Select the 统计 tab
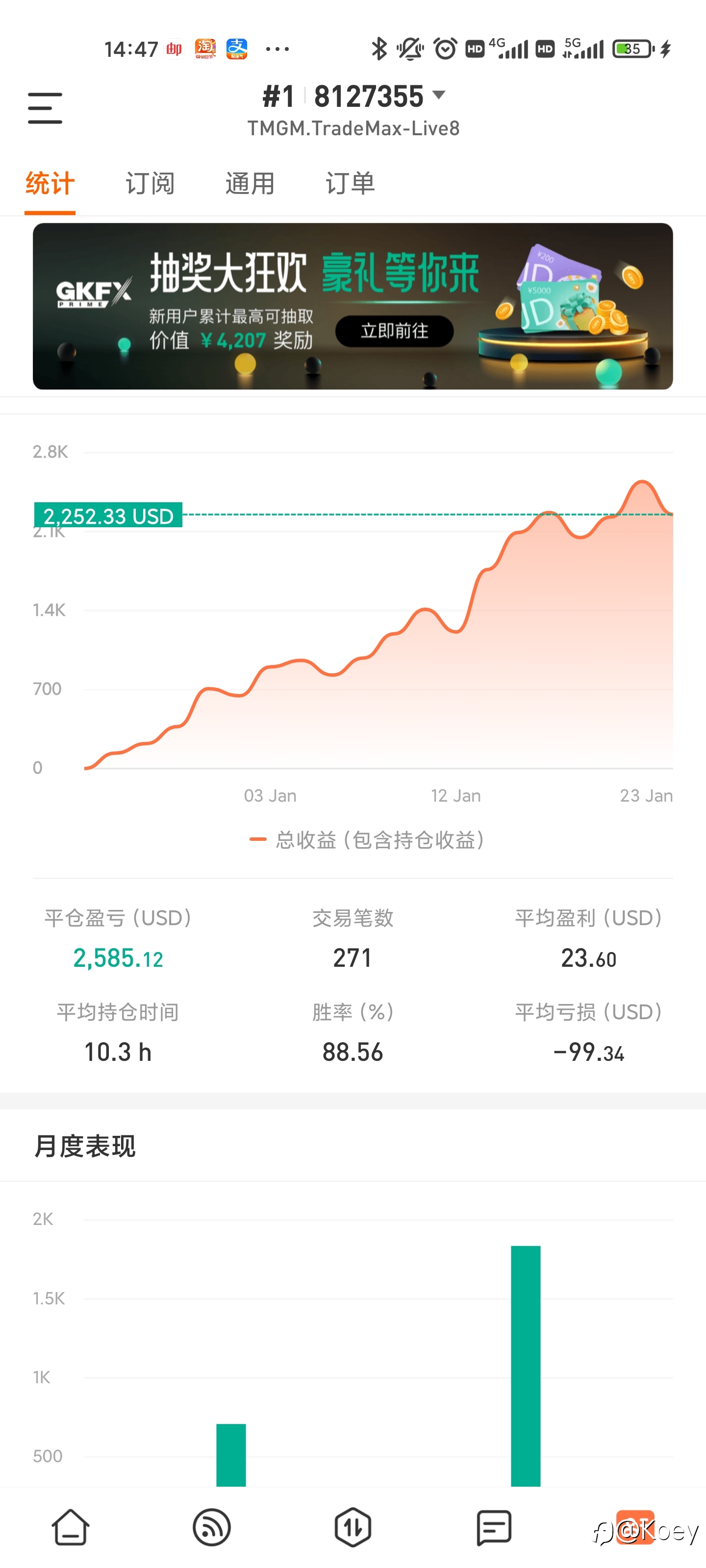The height and width of the screenshot is (1568, 706). [x=50, y=183]
